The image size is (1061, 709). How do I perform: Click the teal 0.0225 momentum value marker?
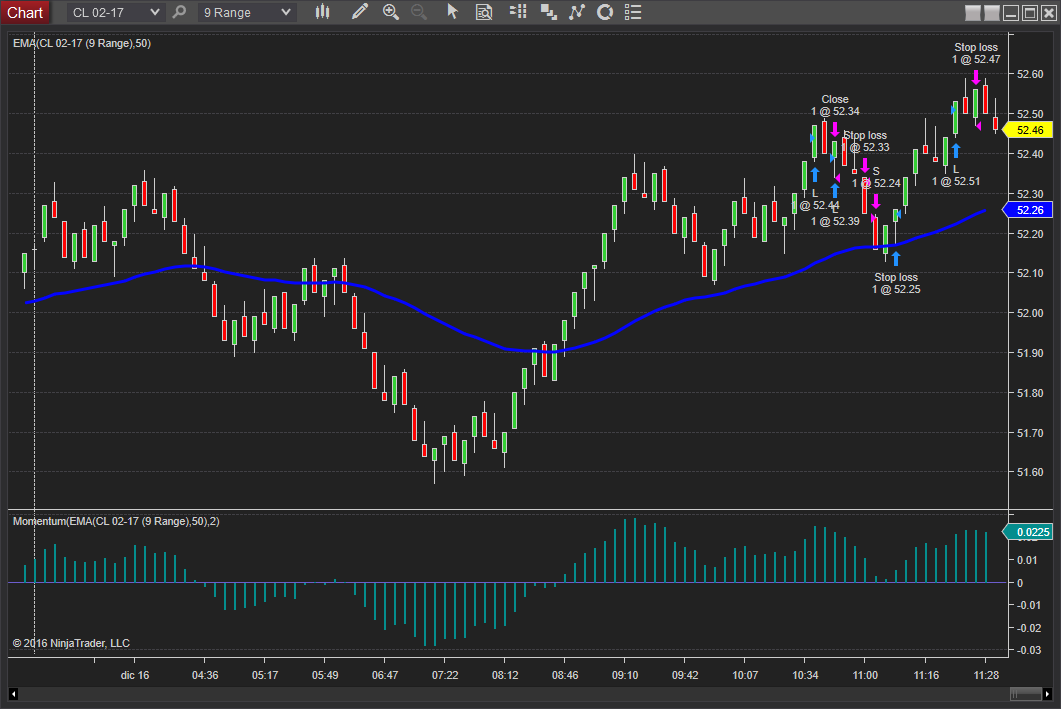1027,532
